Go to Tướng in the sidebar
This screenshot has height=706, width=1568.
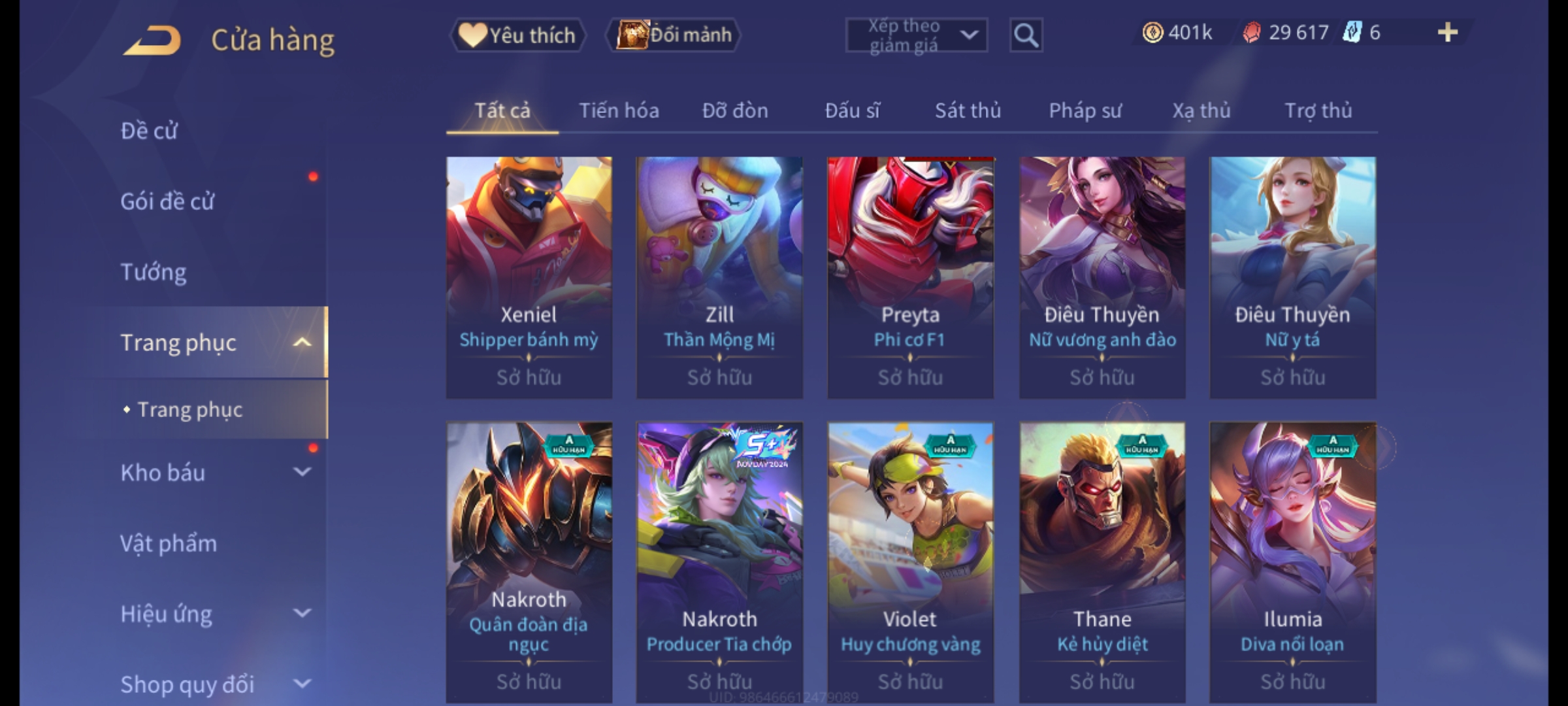154,272
